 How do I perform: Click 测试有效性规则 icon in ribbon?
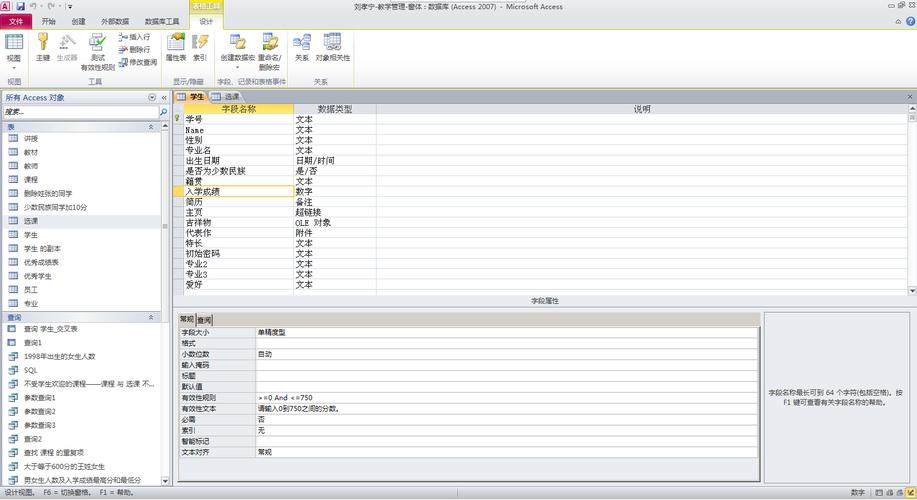tap(97, 48)
